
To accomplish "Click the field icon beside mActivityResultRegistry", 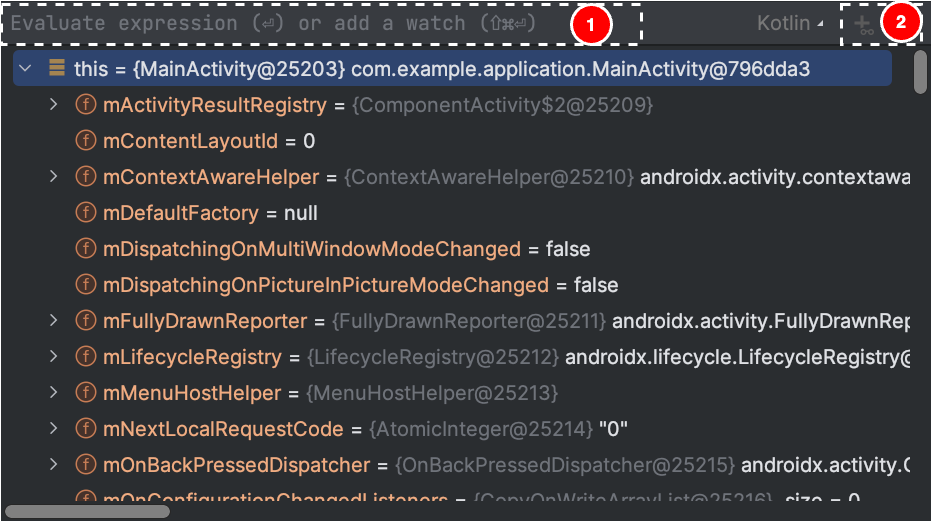I will [x=86, y=105].
